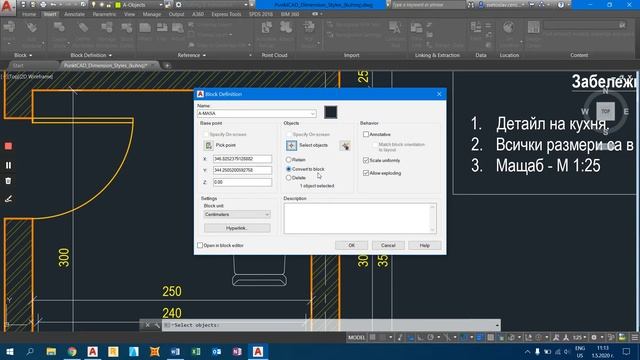Image resolution: width=640 pixels, height=360 pixels.
Task: Show hidden system tray icons
Action: (527, 351)
